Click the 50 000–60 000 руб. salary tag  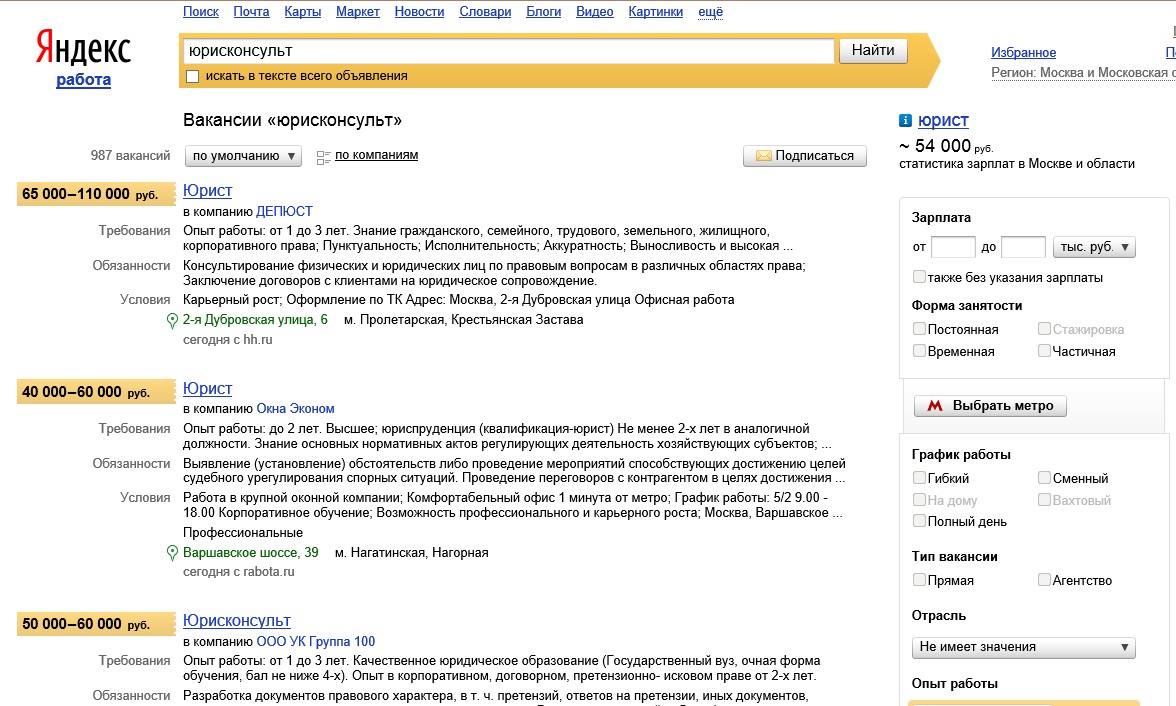pyautogui.click(x=96, y=623)
